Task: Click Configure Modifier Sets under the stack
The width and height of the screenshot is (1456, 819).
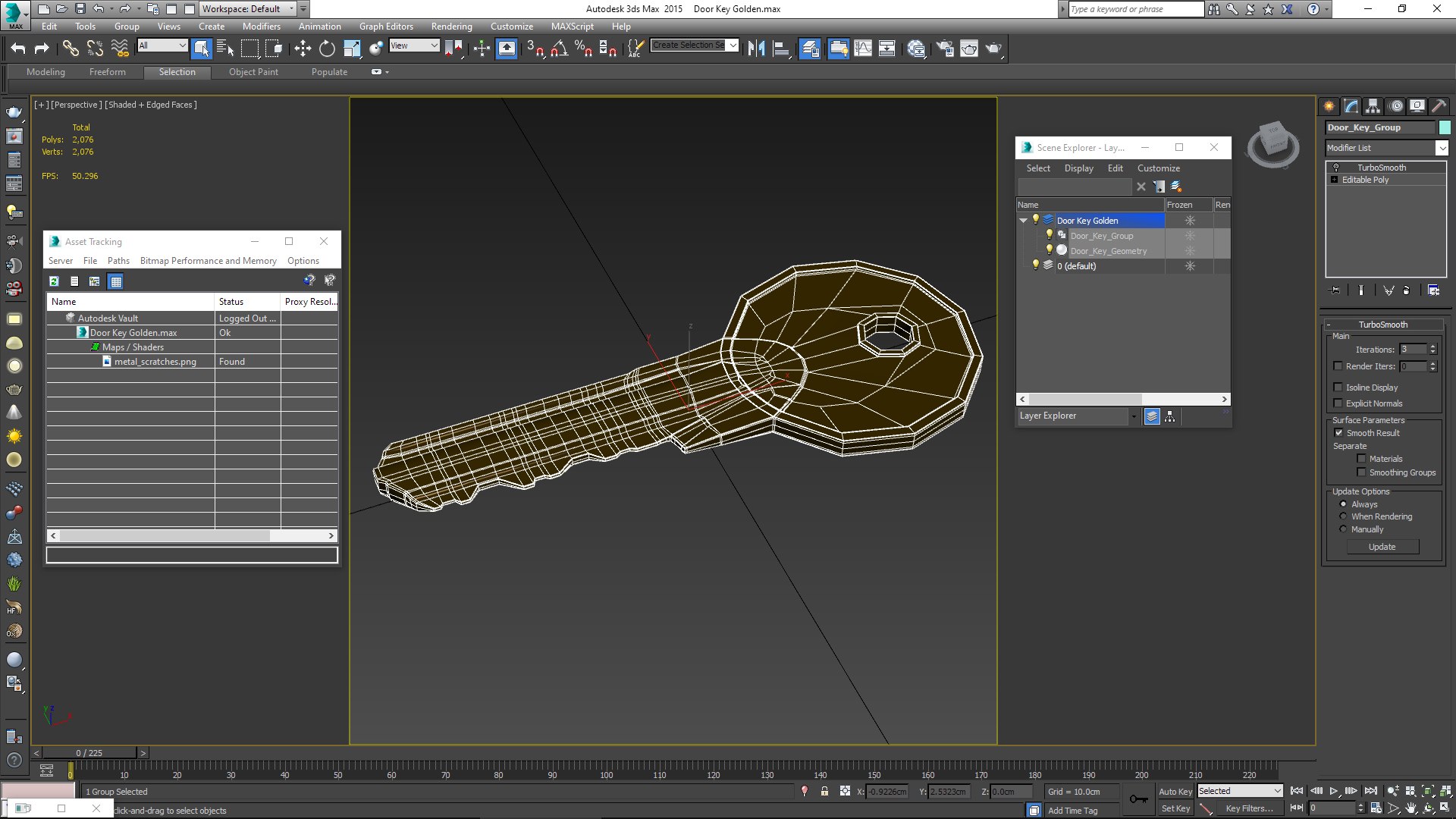Action: [1434, 290]
